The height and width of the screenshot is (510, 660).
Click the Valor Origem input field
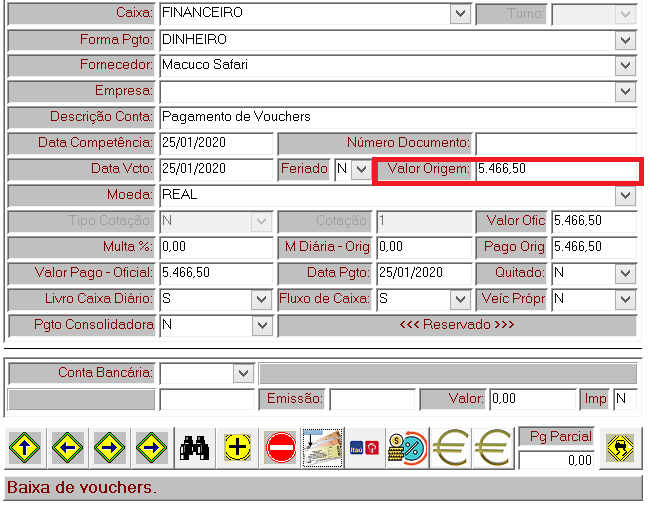click(555, 169)
